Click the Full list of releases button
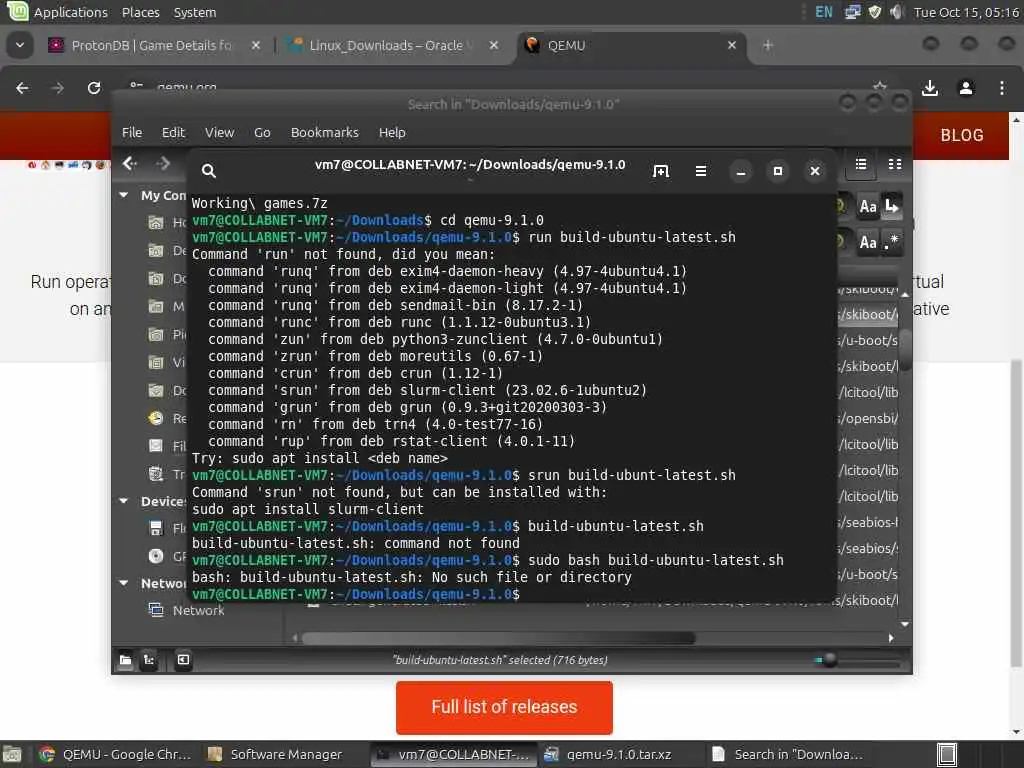 (504, 707)
